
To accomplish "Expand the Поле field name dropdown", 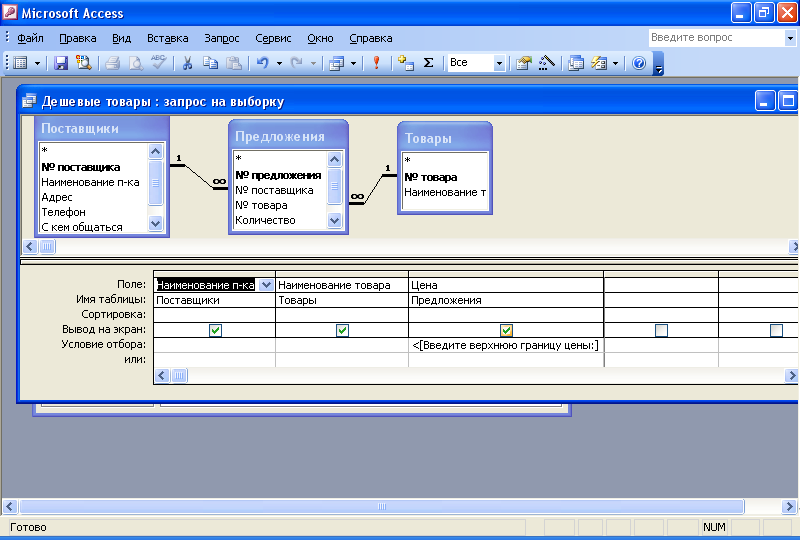I will coord(266,285).
